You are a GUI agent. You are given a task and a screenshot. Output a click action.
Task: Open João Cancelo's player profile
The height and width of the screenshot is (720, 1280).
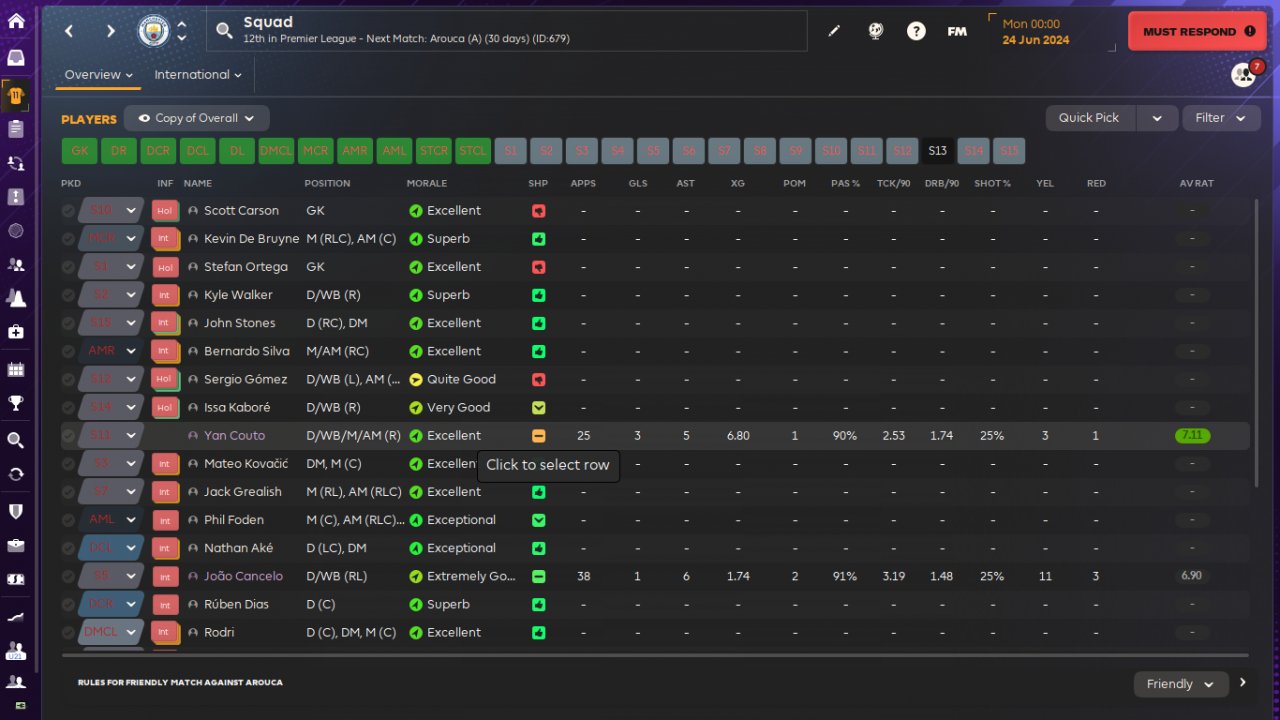243,576
